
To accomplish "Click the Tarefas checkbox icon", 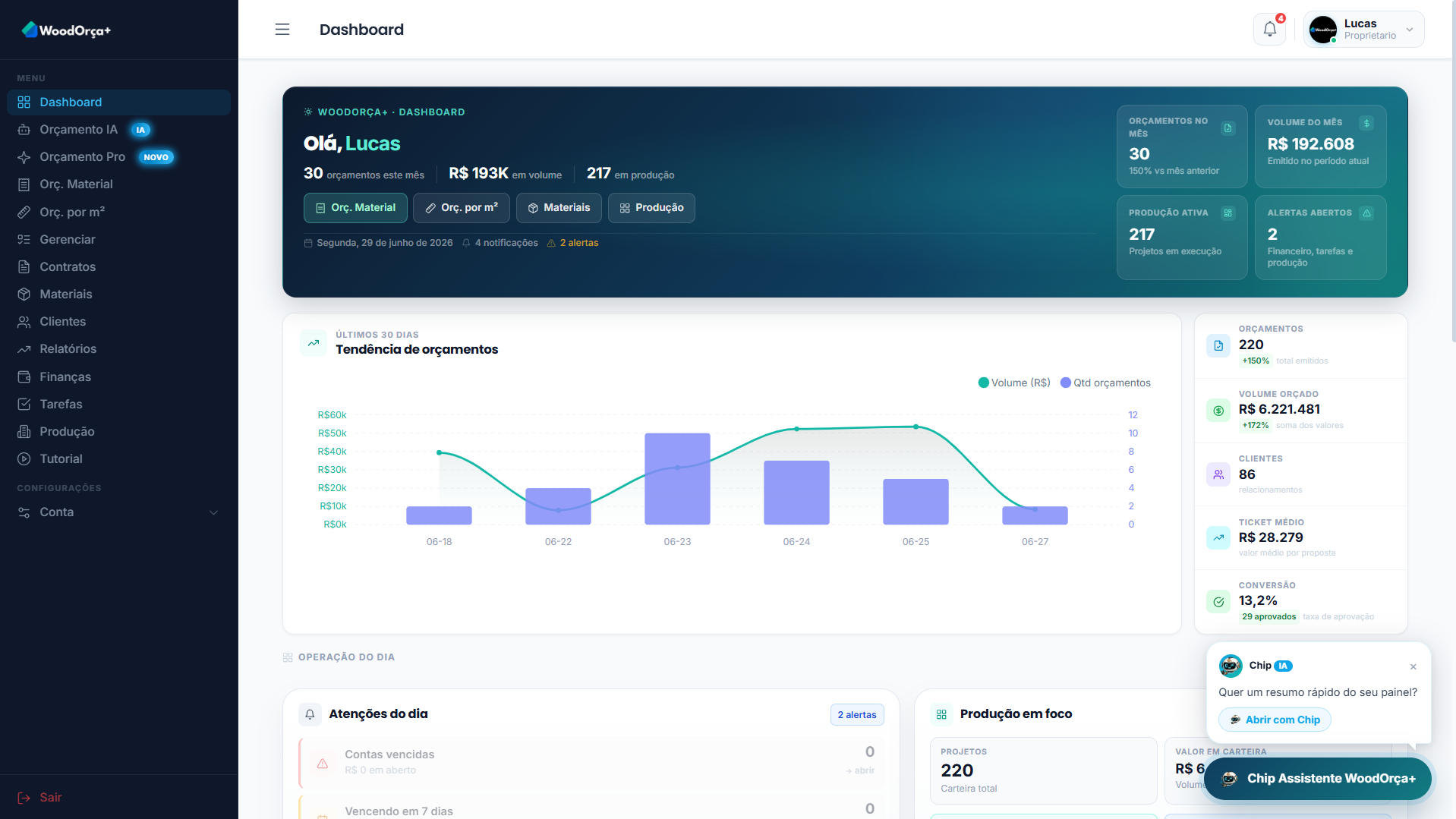I will (24, 405).
